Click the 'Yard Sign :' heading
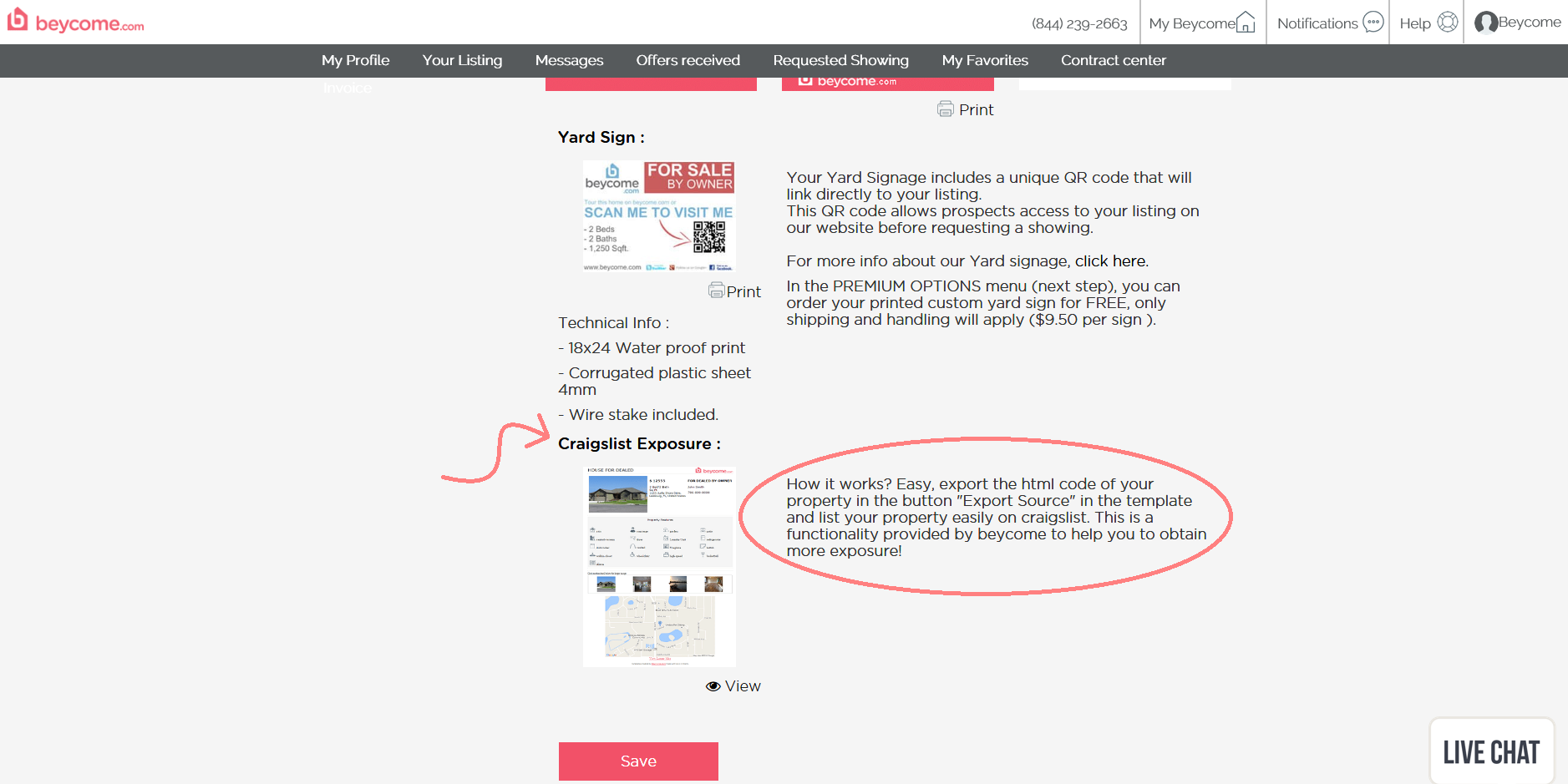 pos(601,137)
